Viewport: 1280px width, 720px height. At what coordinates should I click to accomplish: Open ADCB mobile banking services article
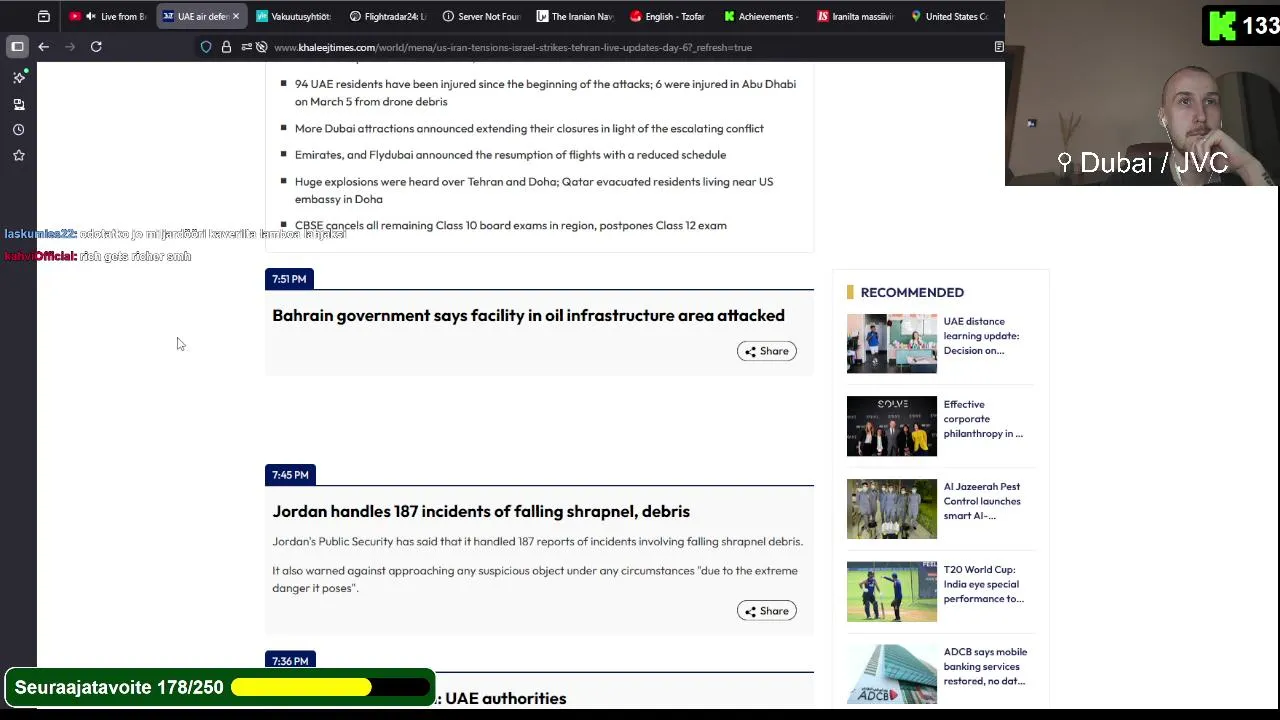tap(985, 666)
